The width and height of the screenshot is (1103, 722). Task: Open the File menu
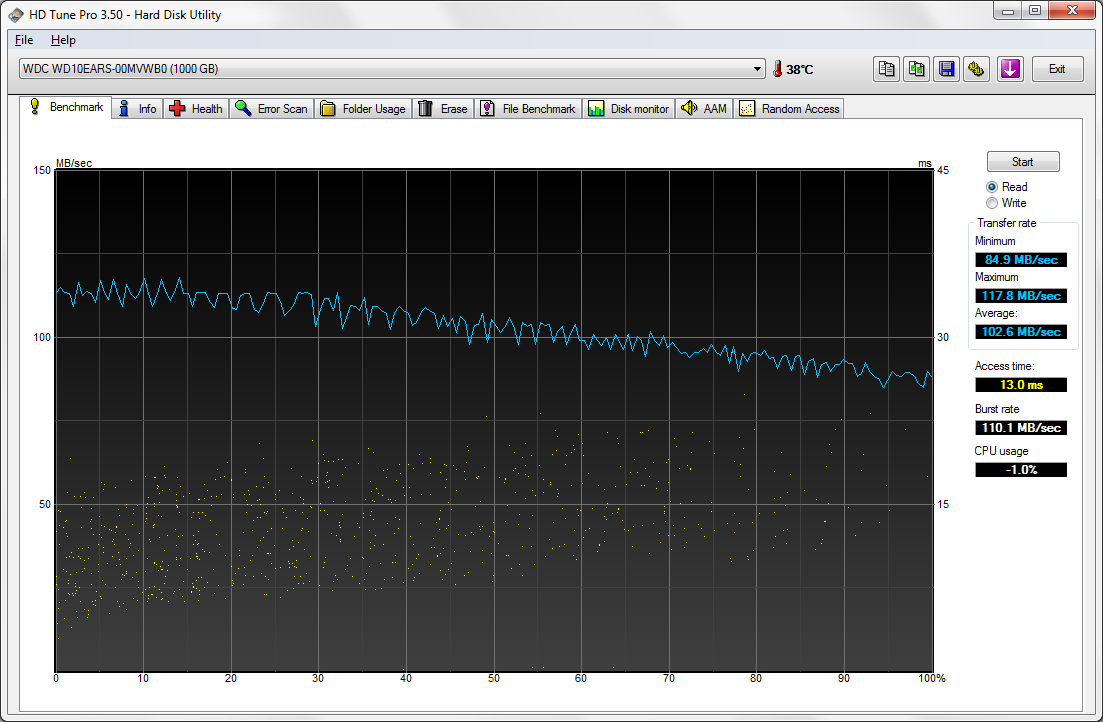pyautogui.click(x=24, y=40)
